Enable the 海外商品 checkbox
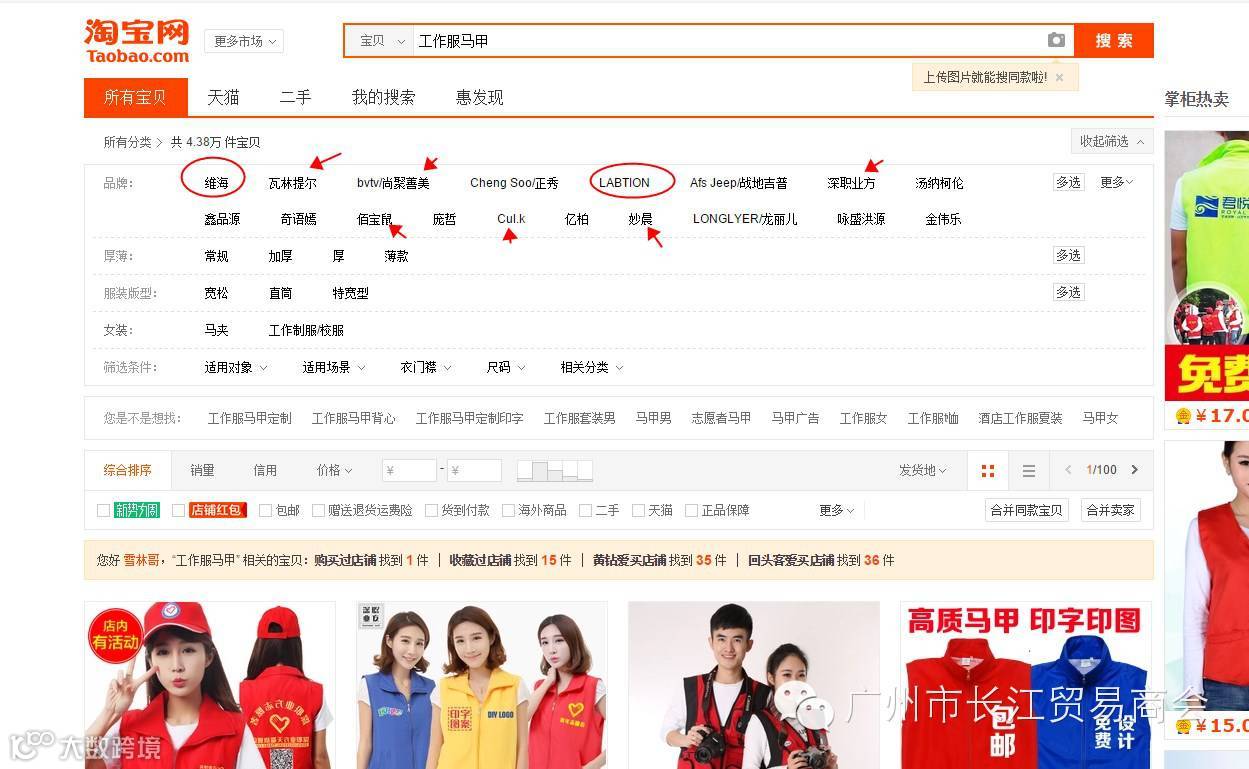1249x769 pixels. coord(508,510)
